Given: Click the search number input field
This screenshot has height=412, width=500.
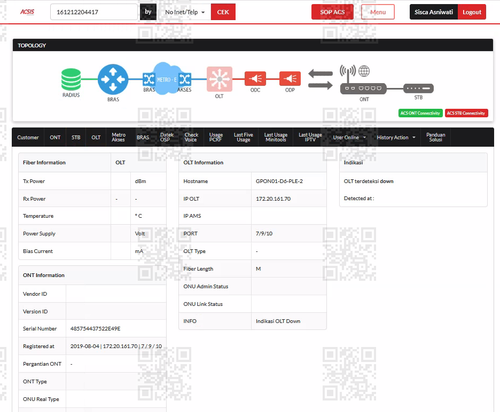Looking at the screenshot, I should pyautogui.click(x=94, y=12).
